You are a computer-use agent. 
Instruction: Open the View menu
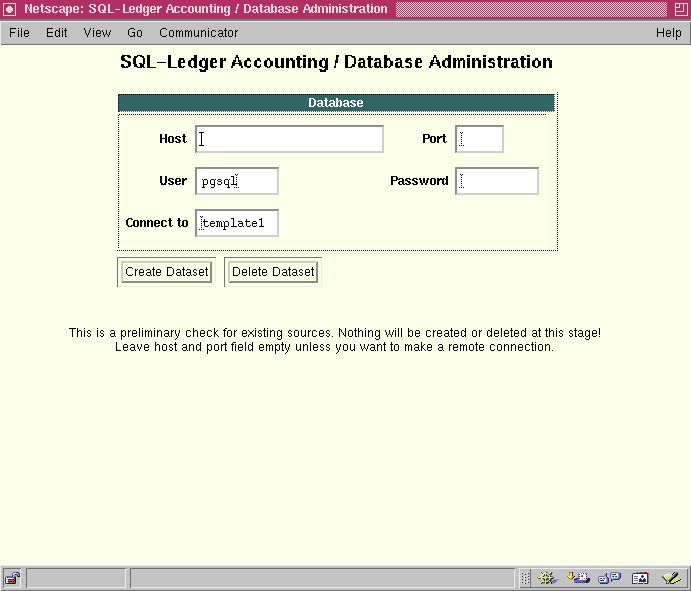[x=97, y=33]
